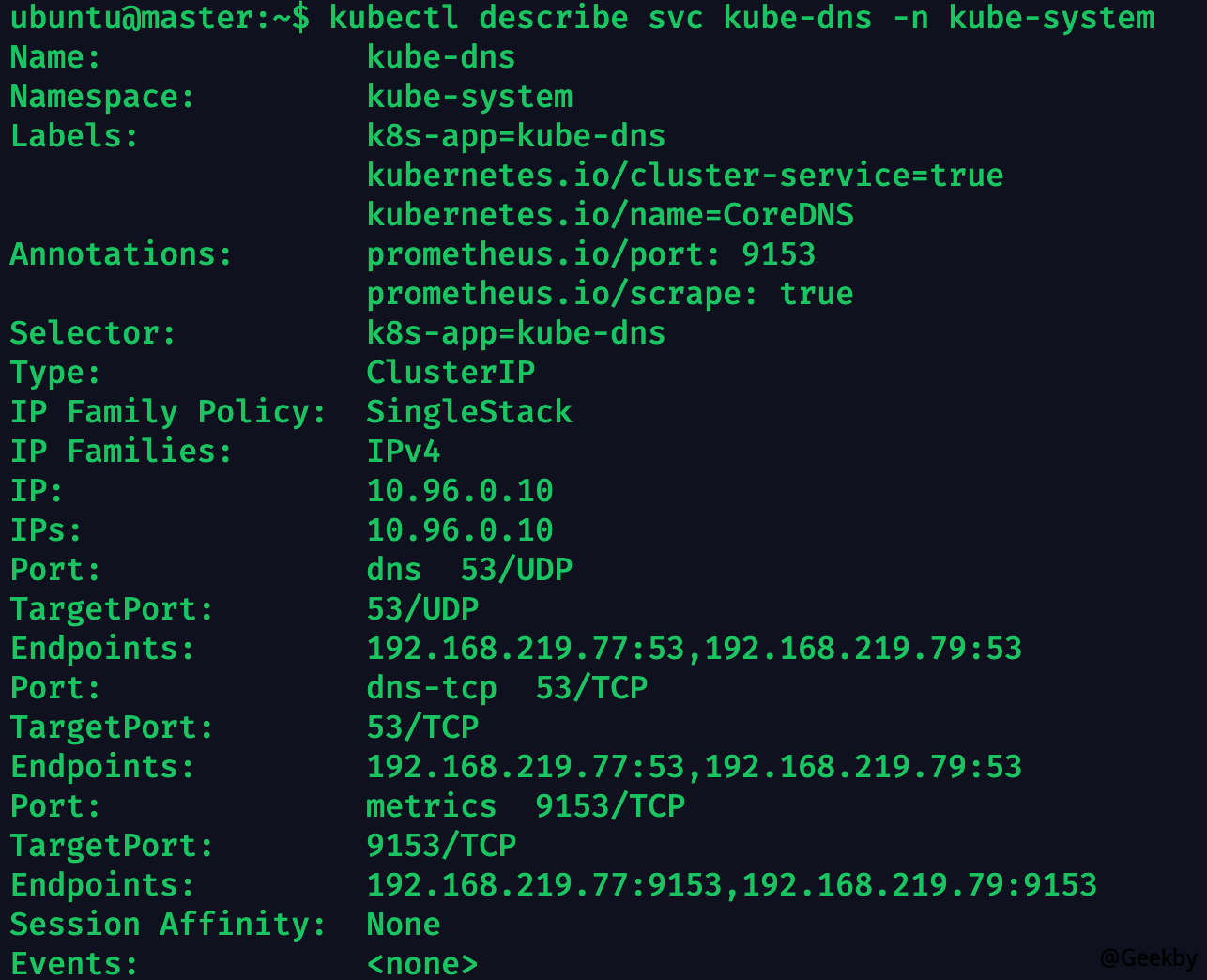Click the Session Affinity None value
Screen dimensions: 1207x980
(404, 925)
